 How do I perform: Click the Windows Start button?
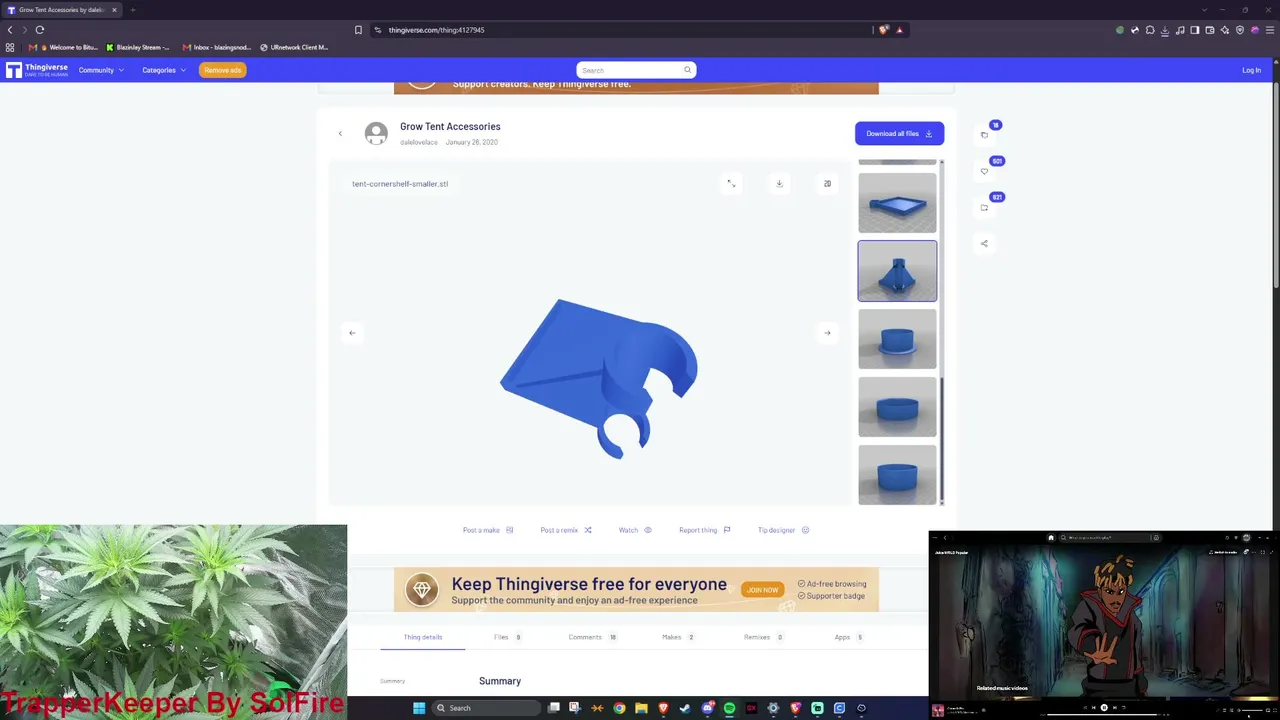(419, 708)
